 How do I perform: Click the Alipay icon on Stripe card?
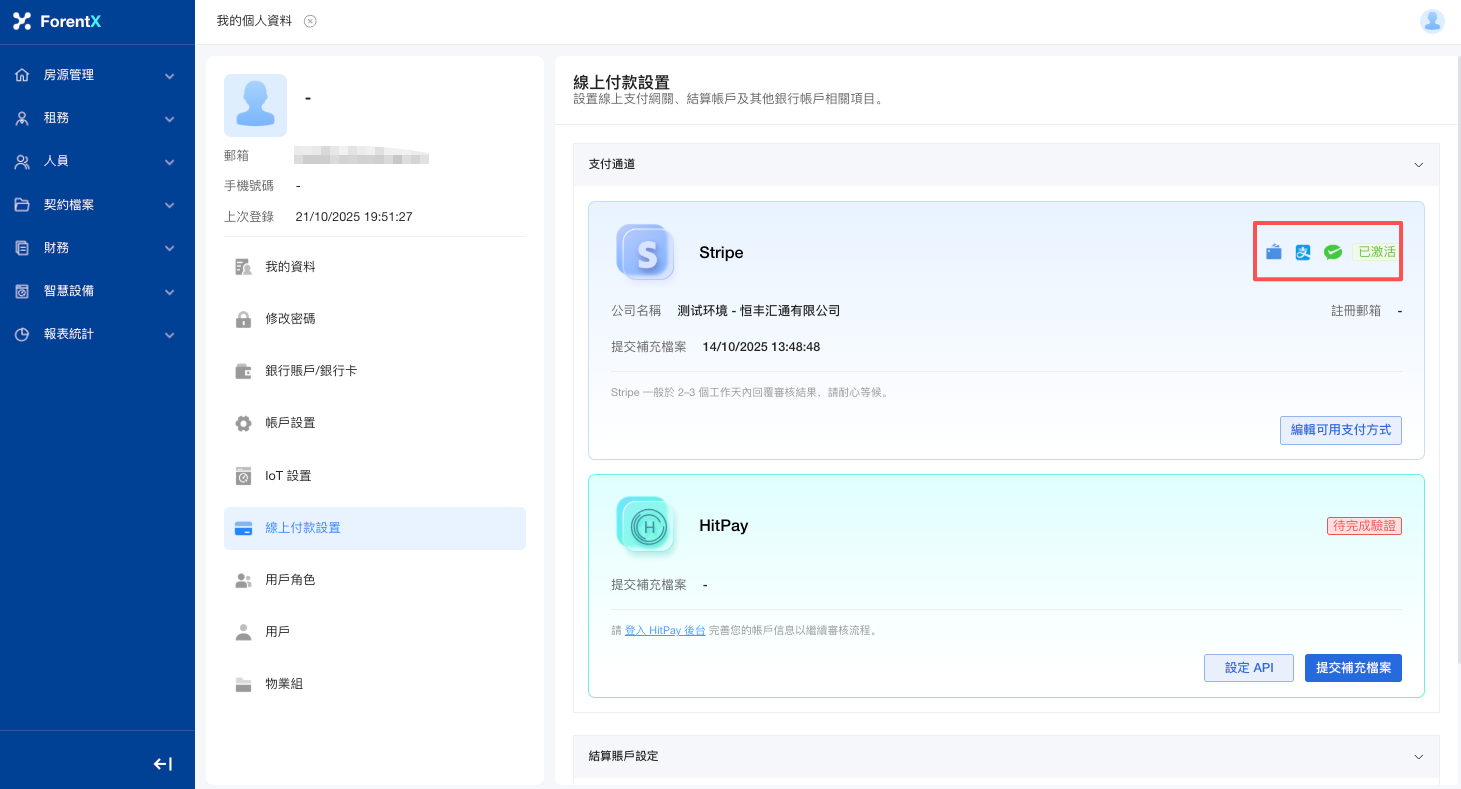pos(1303,253)
